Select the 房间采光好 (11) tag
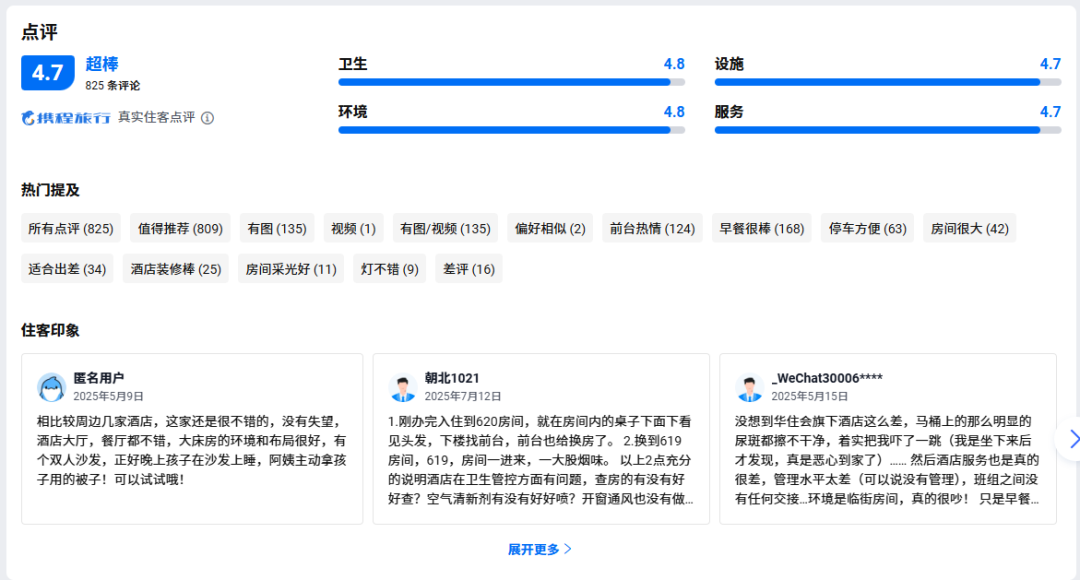The image size is (1080, 580). point(291,269)
